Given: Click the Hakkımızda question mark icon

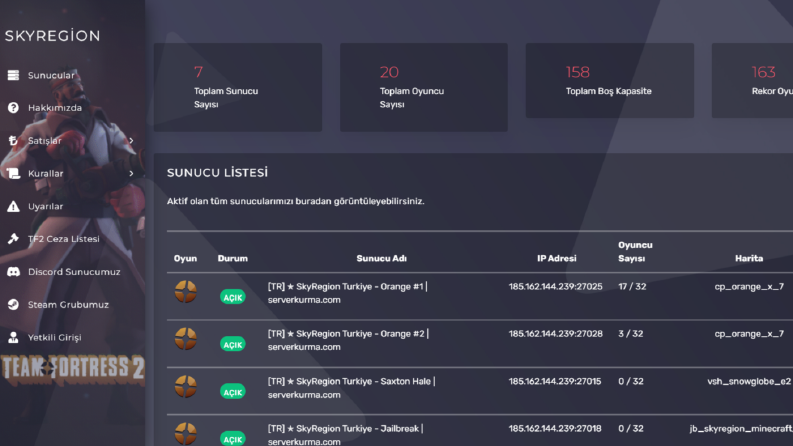Looking at the screenshot, I should (13, 108).
